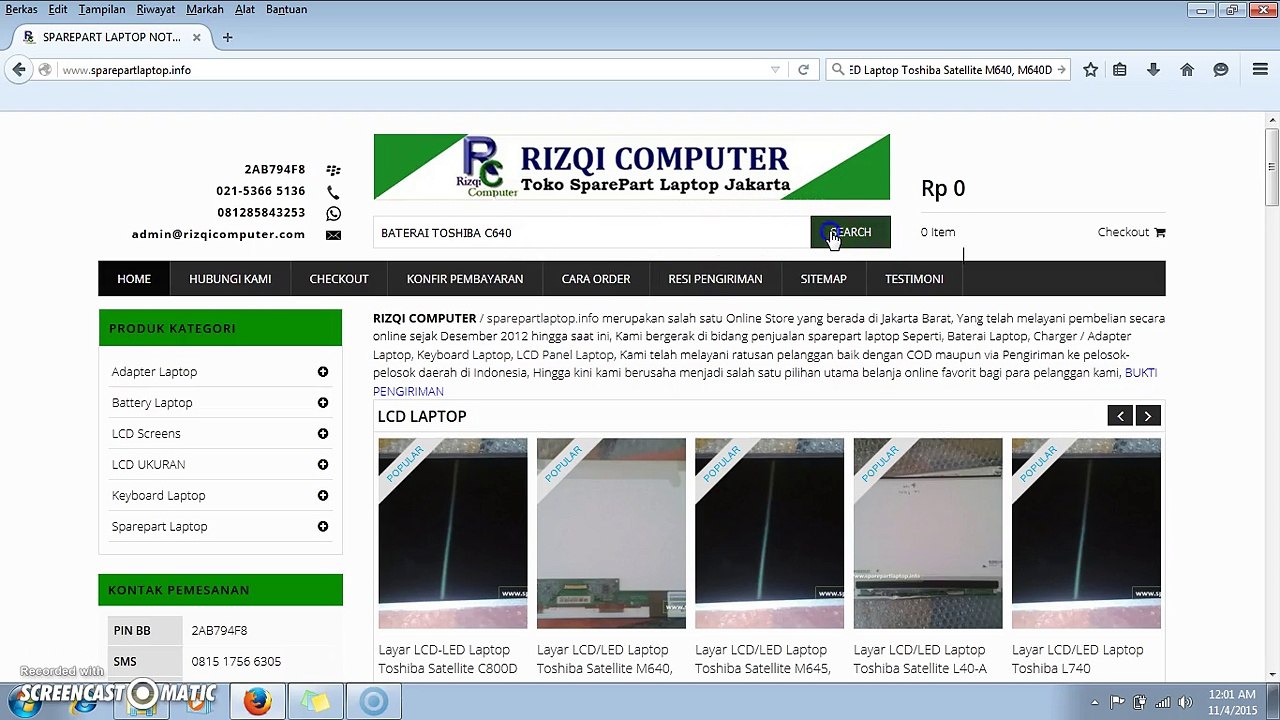Close the SPAREPART LAPTOP tab

[196, 37]
